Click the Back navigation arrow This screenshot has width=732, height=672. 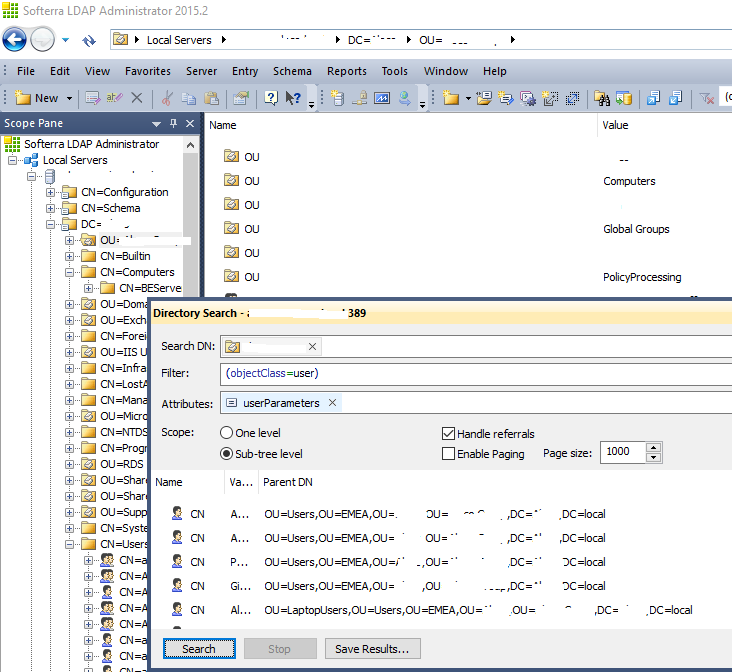click(x=15, y=40)
